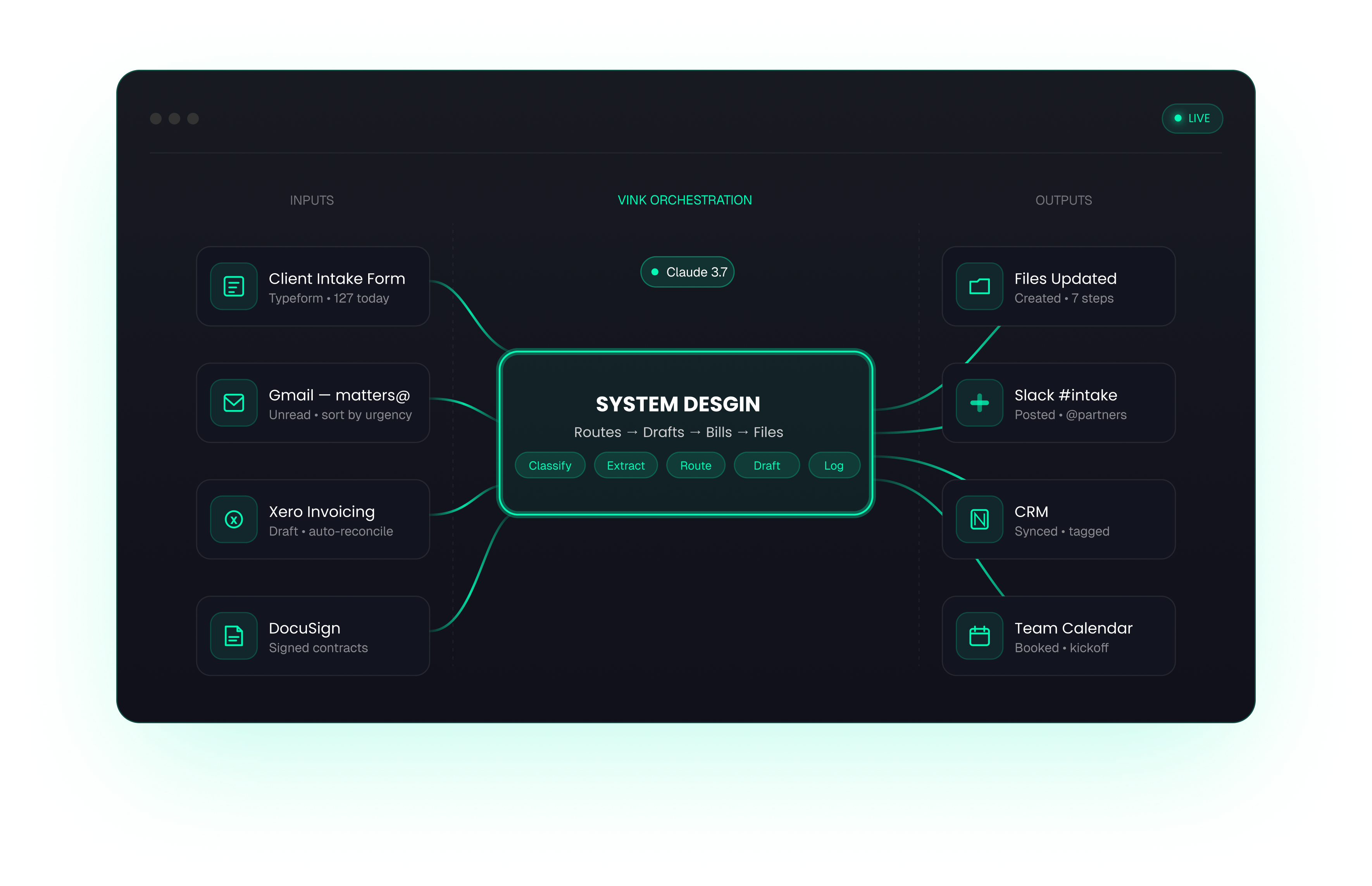
Task: Click the 'Routes → Drafts → Bills → Files' subtitle
Action: [678, 432]
